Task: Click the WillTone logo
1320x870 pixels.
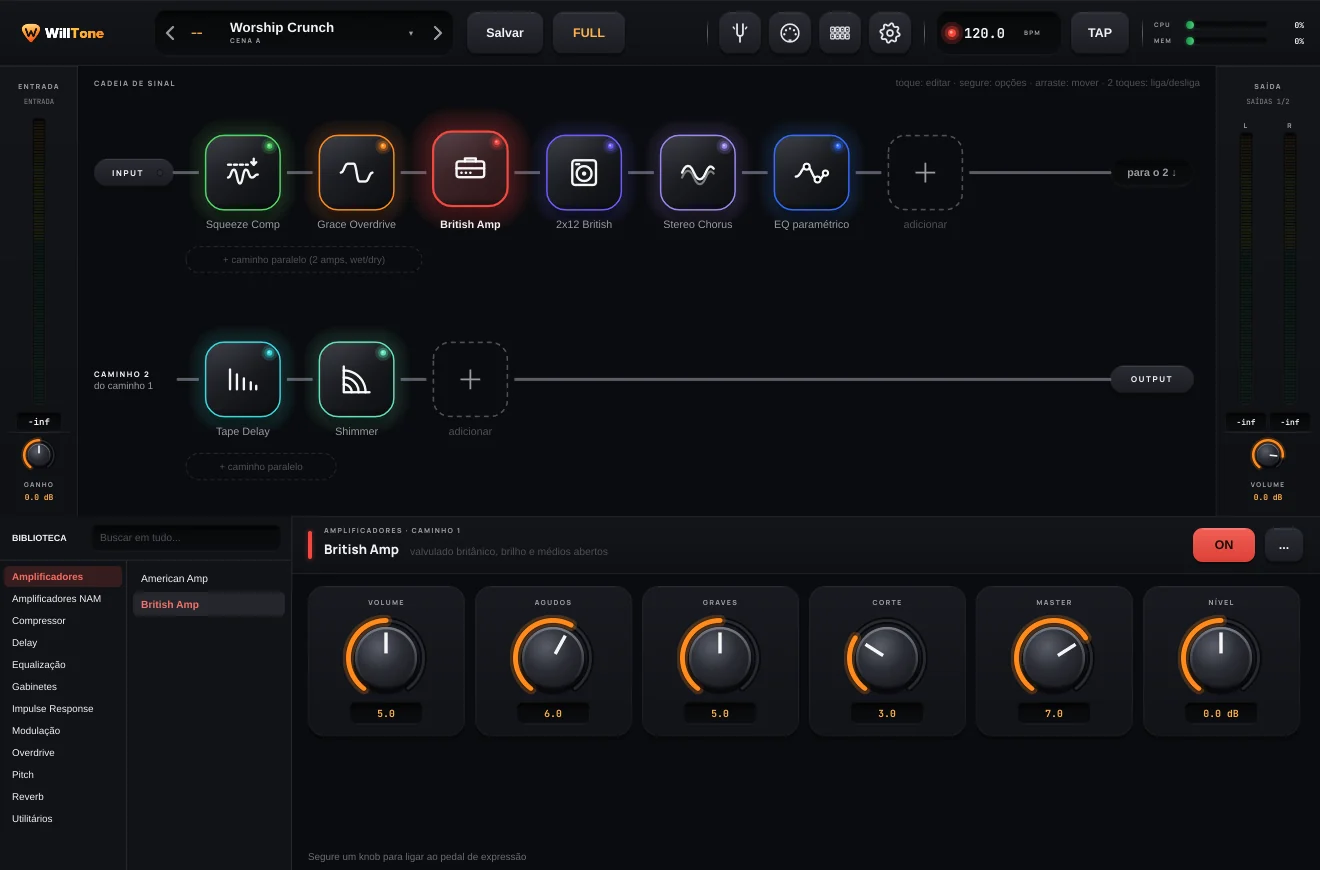Action: [x=63, y=33]
